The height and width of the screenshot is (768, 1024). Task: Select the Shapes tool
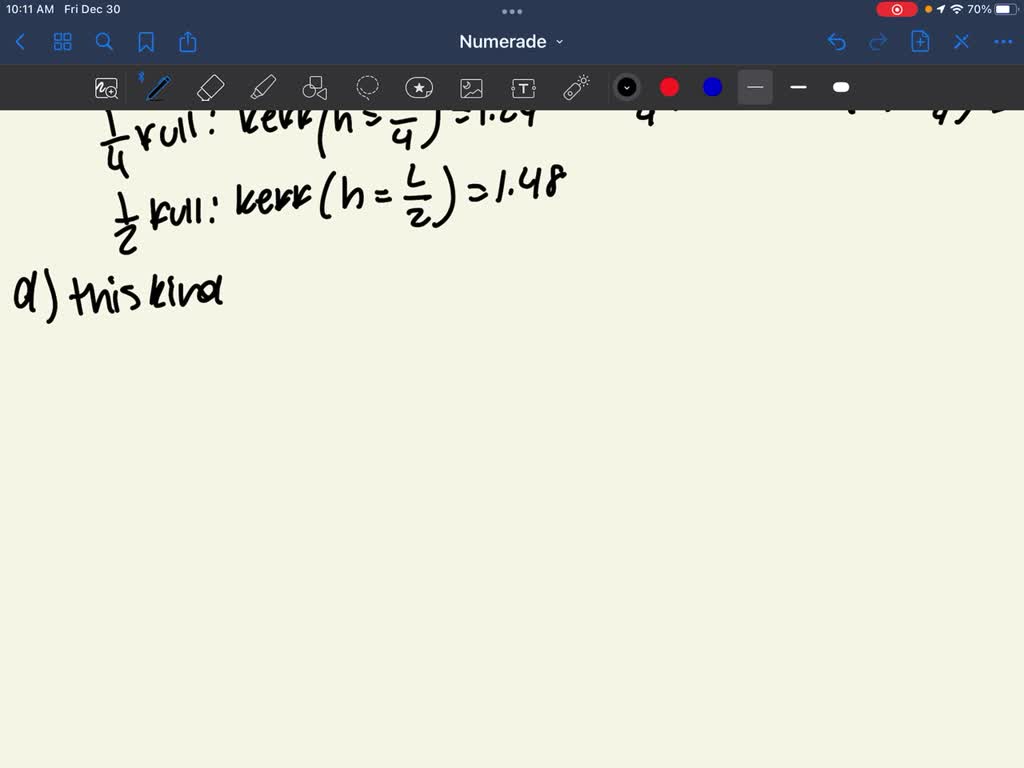pos(315,88)
